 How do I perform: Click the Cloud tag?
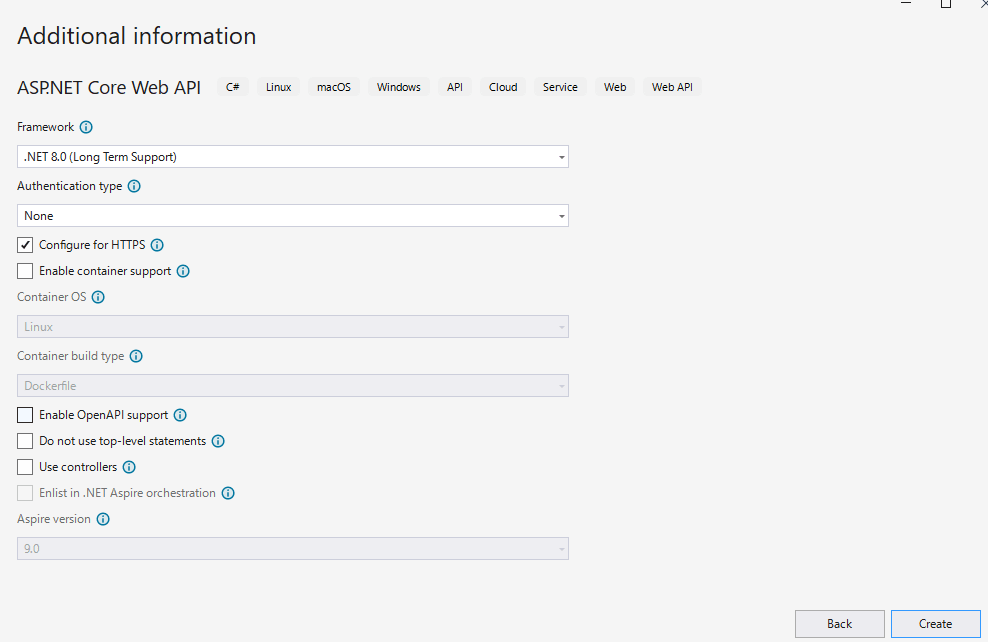click(503, 87)
